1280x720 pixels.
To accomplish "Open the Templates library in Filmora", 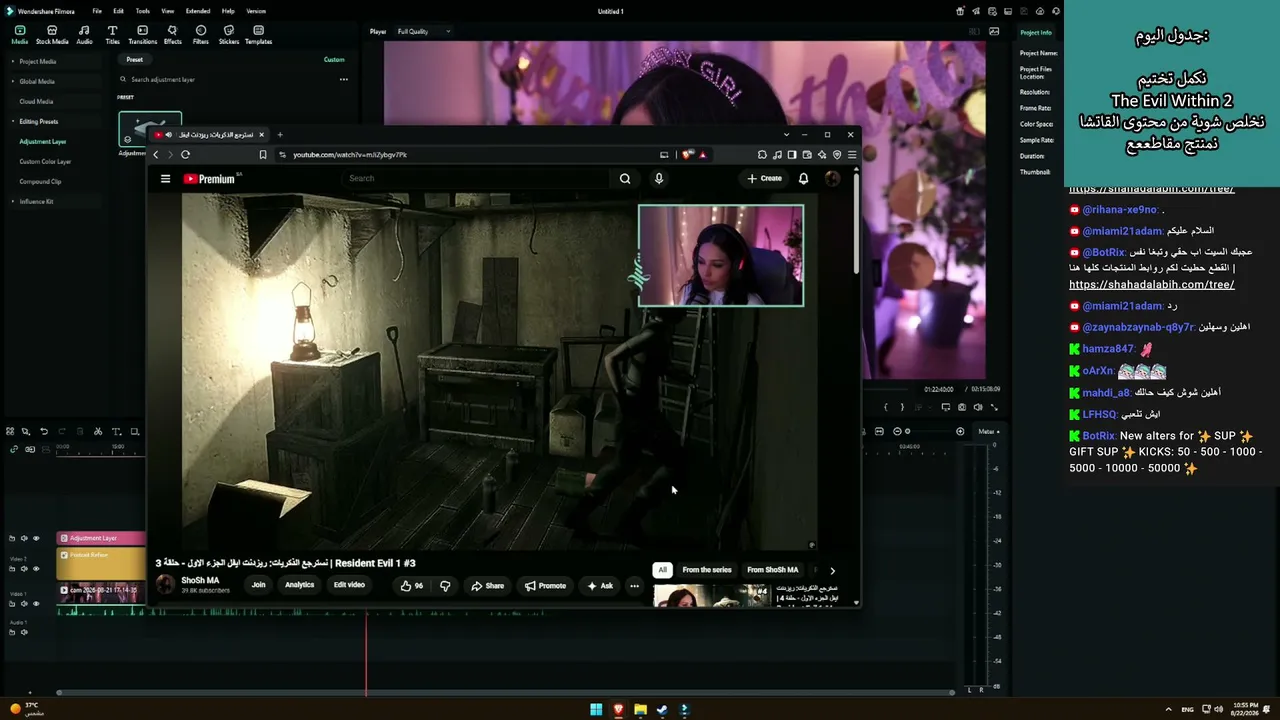I will click(x=258, y=35).
